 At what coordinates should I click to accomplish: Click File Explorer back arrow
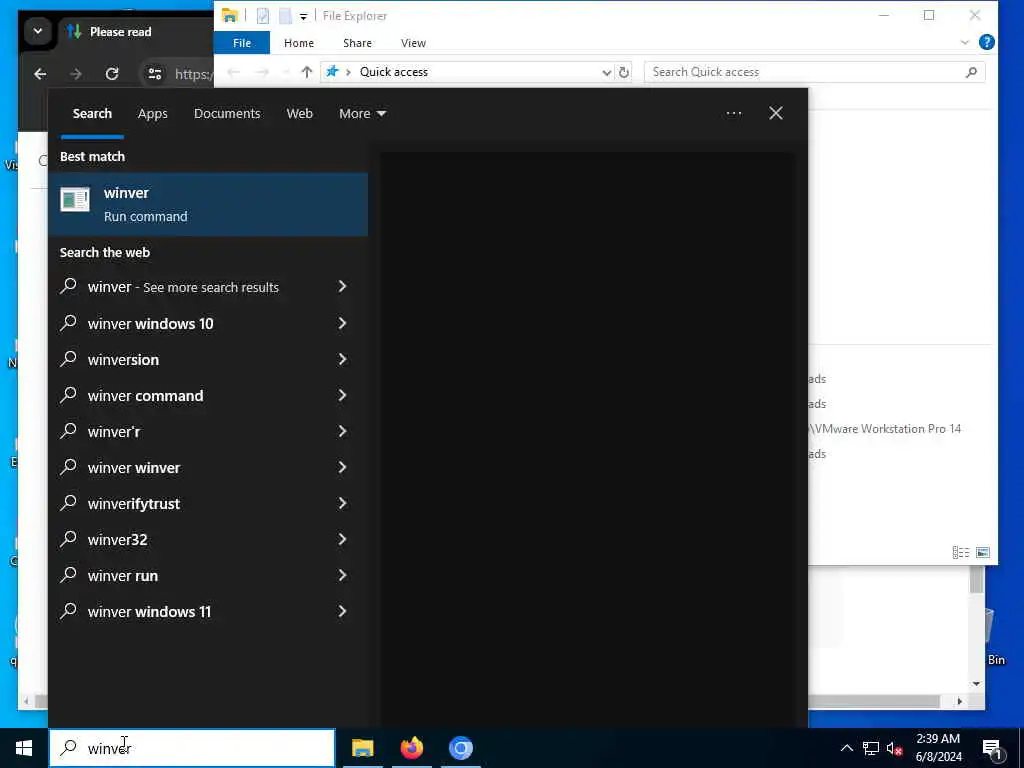(234, 72)
